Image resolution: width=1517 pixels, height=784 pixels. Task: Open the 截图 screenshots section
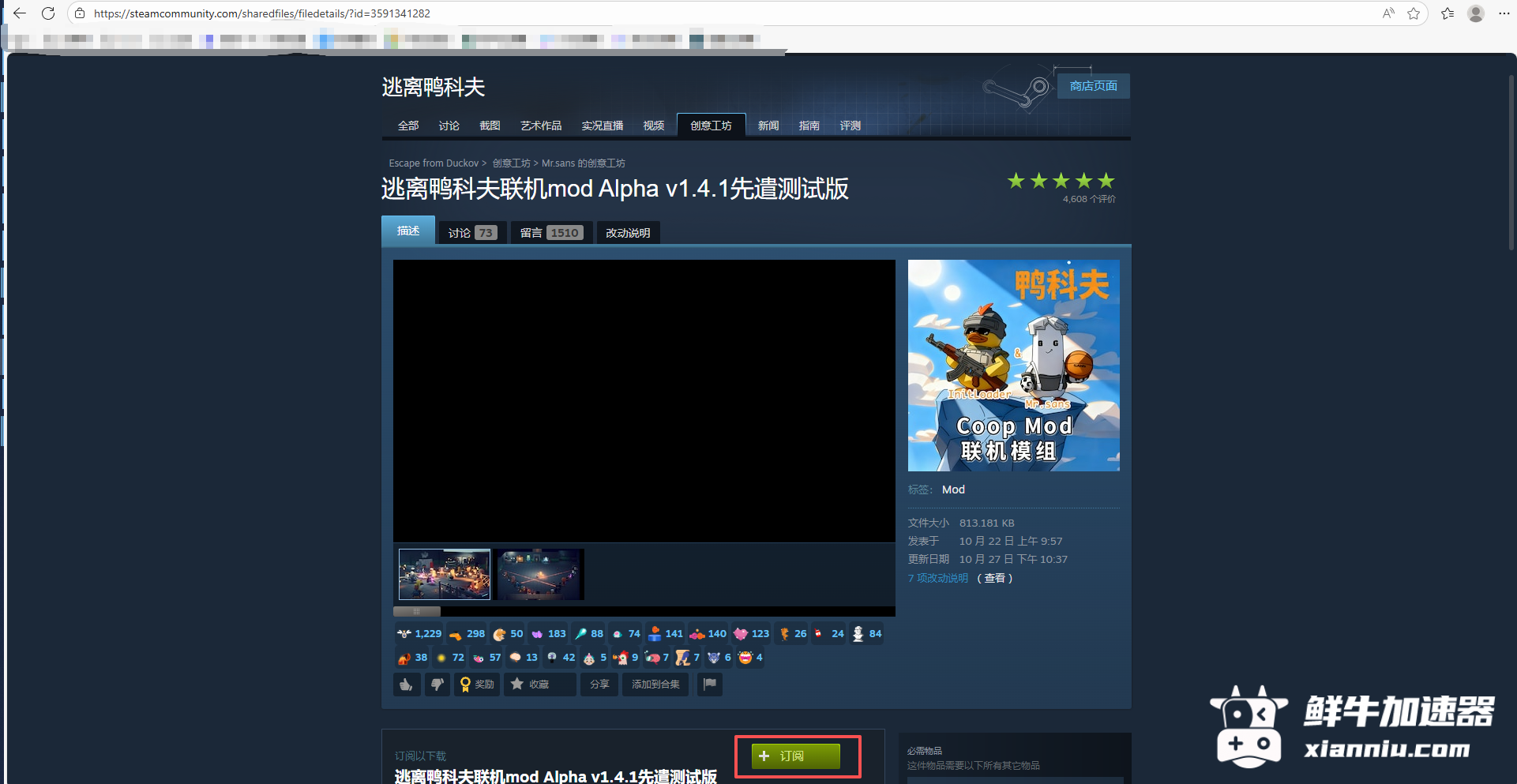tap(490, 125)
